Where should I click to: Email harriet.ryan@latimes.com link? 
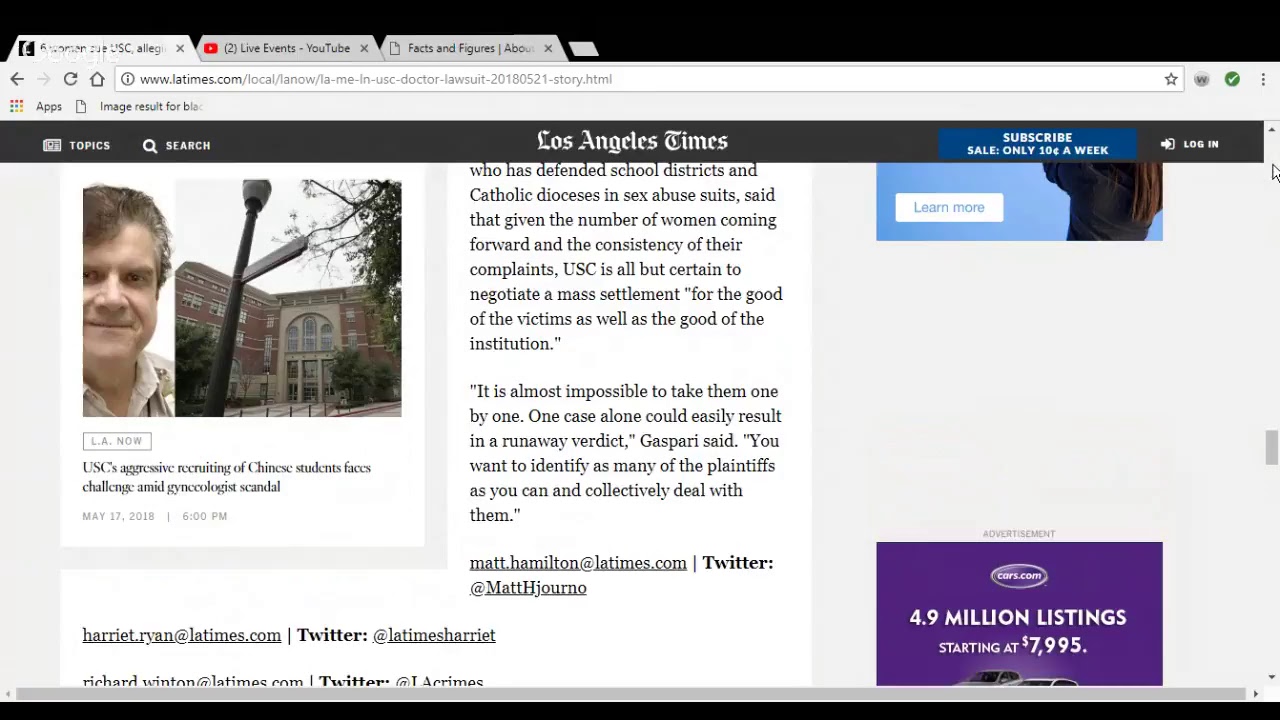(182, 635)
